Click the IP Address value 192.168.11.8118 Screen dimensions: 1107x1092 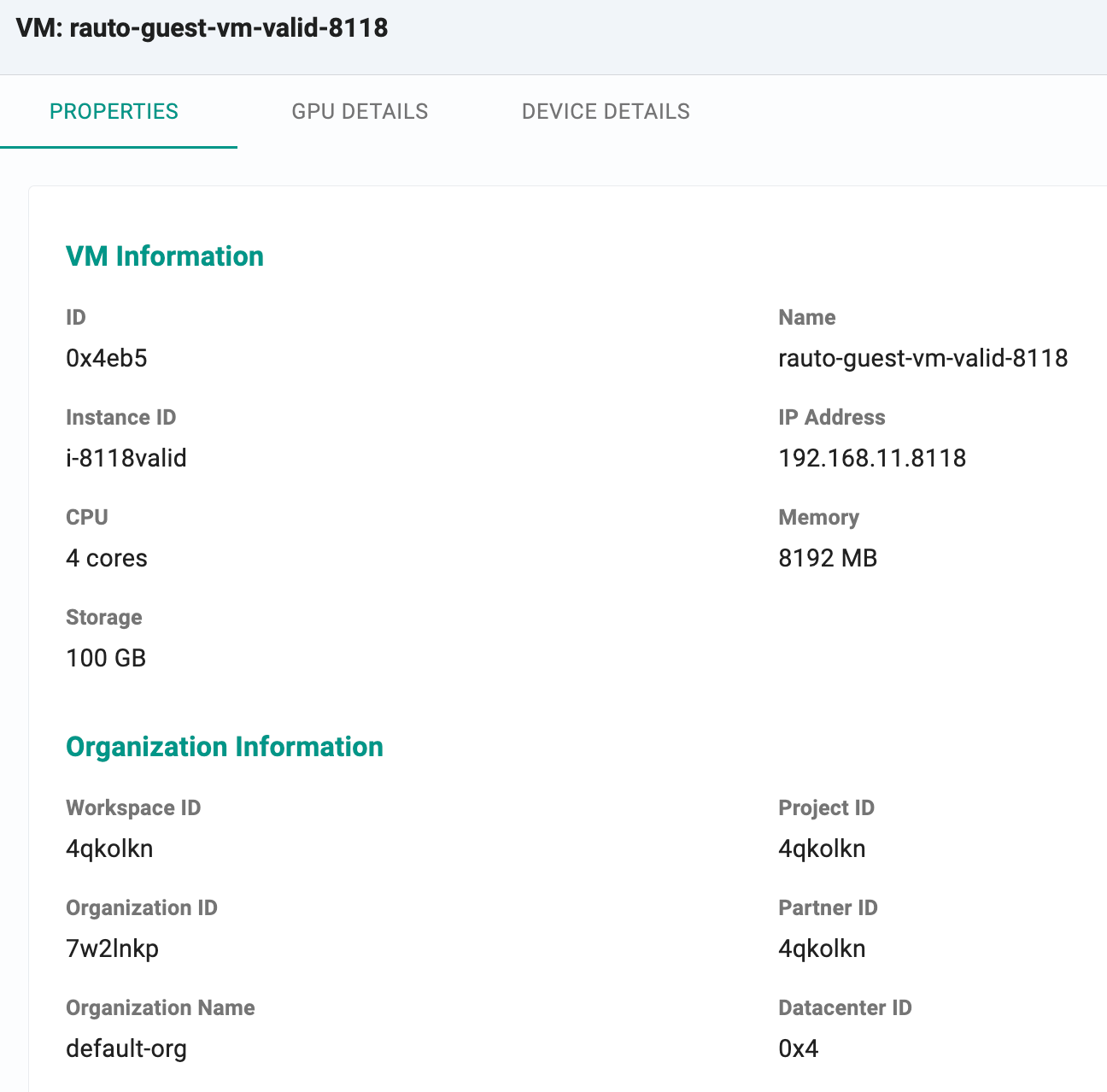(872, 458)
